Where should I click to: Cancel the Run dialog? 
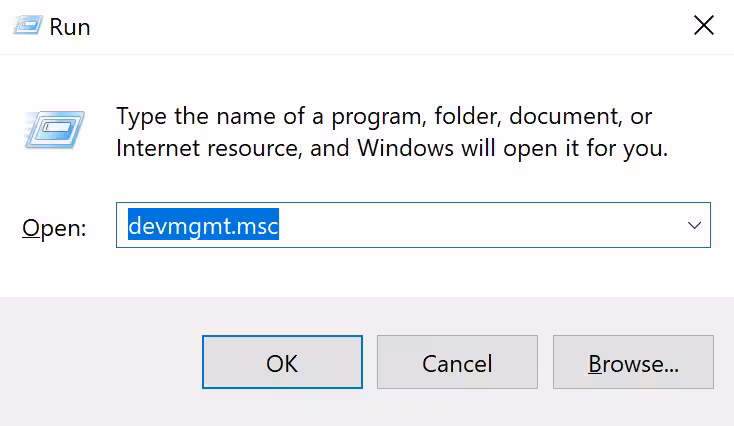(x=457, y=362)
